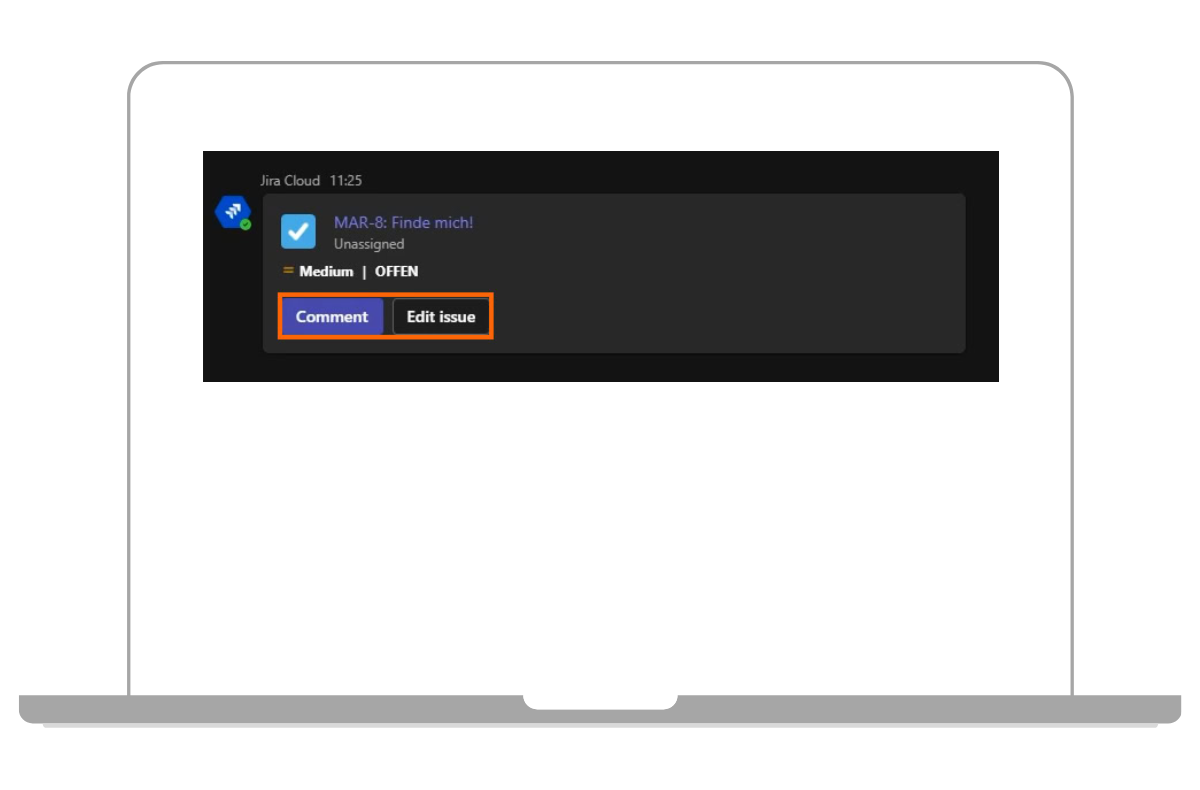Open the 'Finde mich!' issue title
1200x790 pixels.
click(x=430, y=222)
